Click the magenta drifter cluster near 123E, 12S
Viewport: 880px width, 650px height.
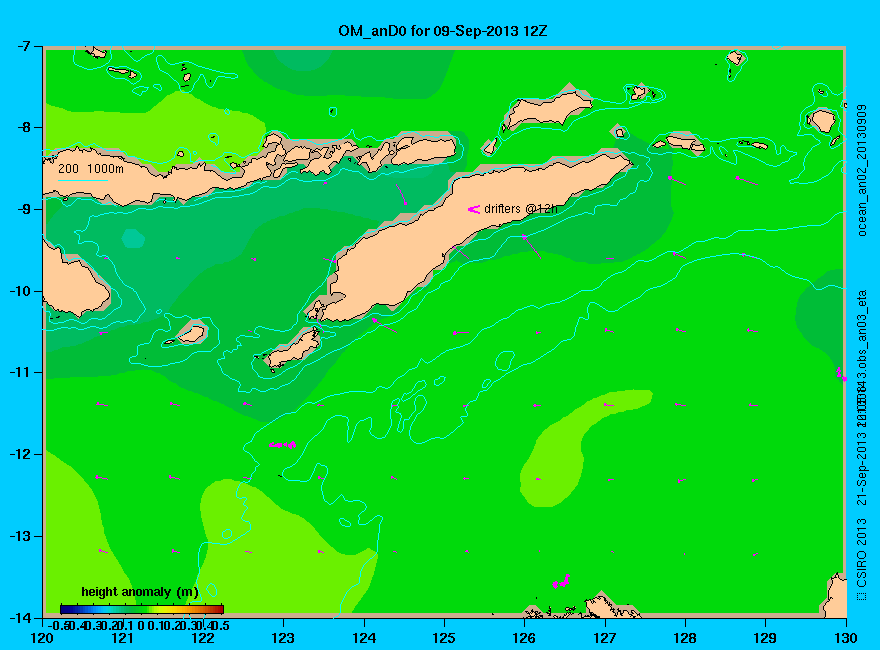pos(282,445)
